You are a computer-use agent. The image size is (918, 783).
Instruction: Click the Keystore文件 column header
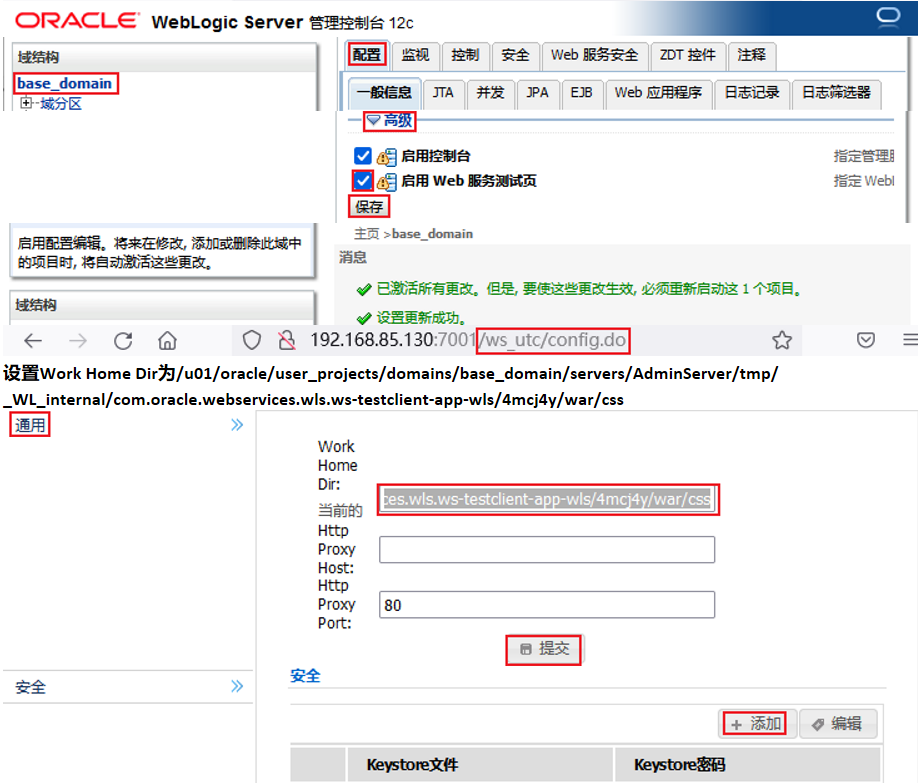click(480, 765)
